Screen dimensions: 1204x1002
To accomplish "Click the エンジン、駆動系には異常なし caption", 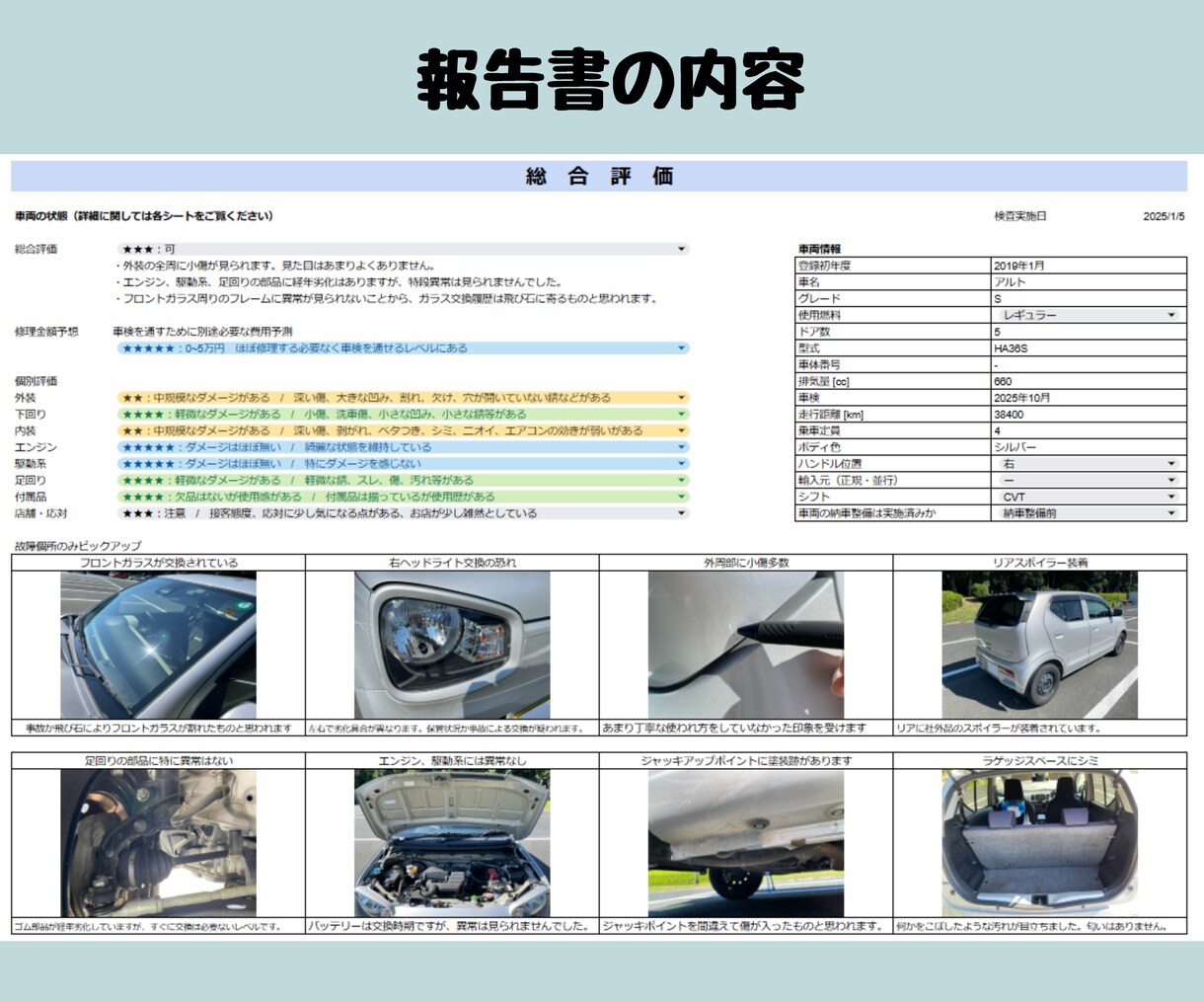I will pos(452,761).
